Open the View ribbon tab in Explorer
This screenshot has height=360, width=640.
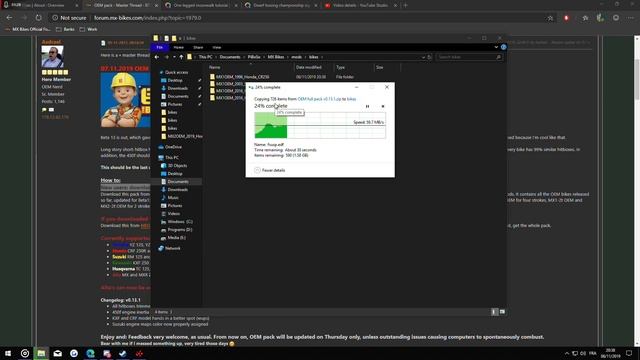click(x=217, y=47)
